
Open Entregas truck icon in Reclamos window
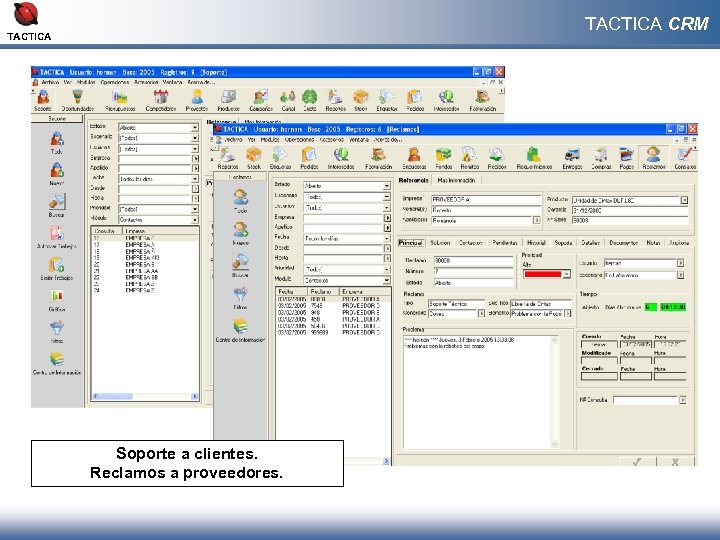[x=572, y=158]
